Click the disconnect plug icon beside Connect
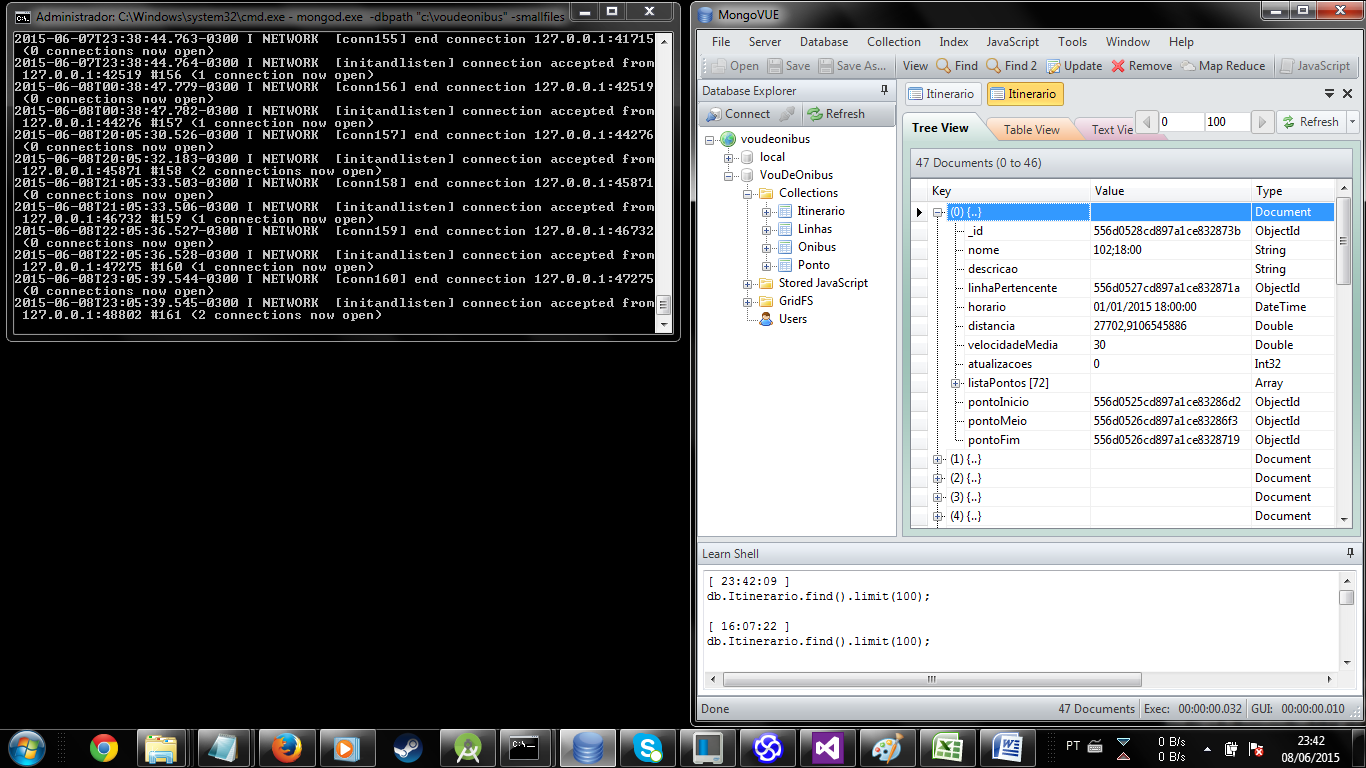Screen dimensions: 1366x768 [x=788, y=114]
